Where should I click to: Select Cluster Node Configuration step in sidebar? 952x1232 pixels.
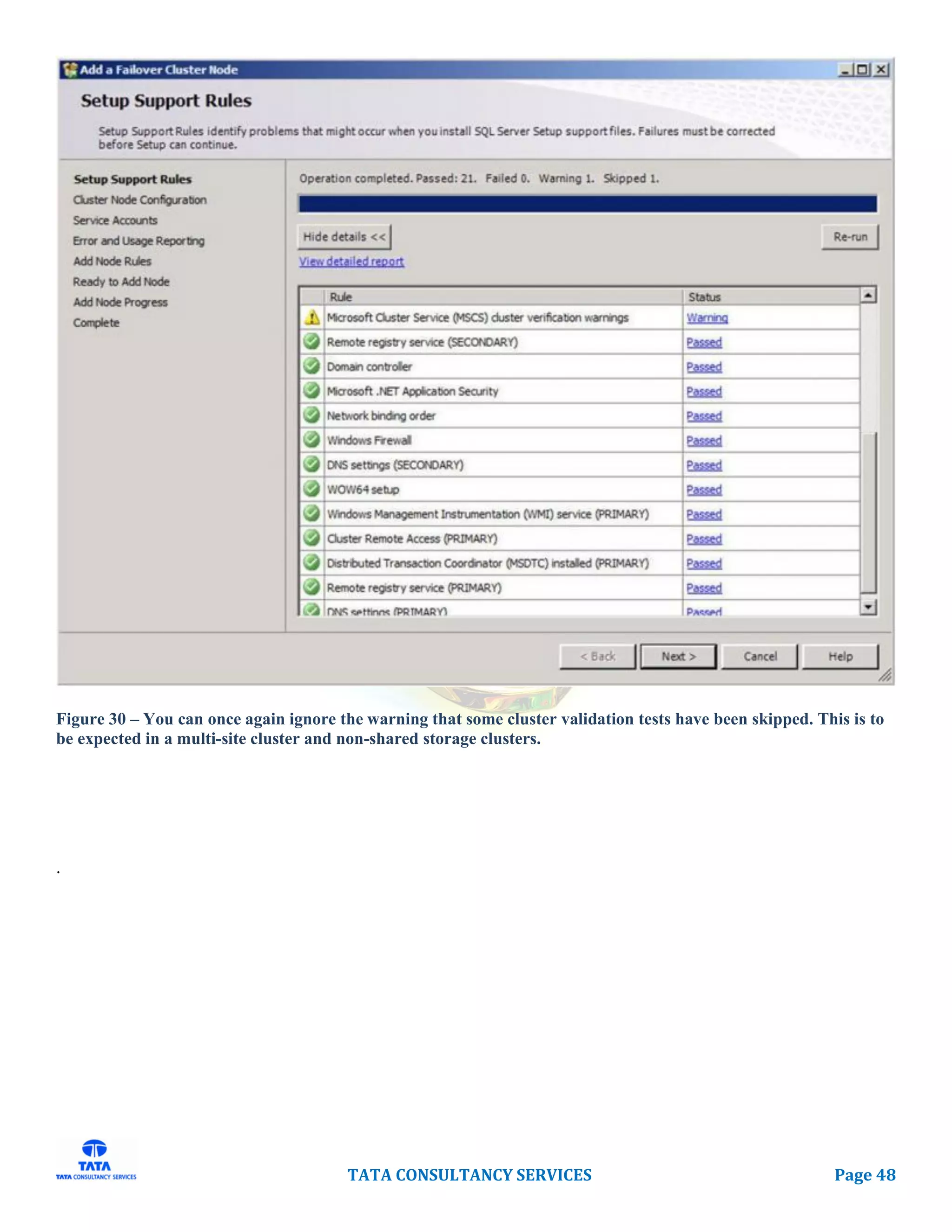[140, 200]
